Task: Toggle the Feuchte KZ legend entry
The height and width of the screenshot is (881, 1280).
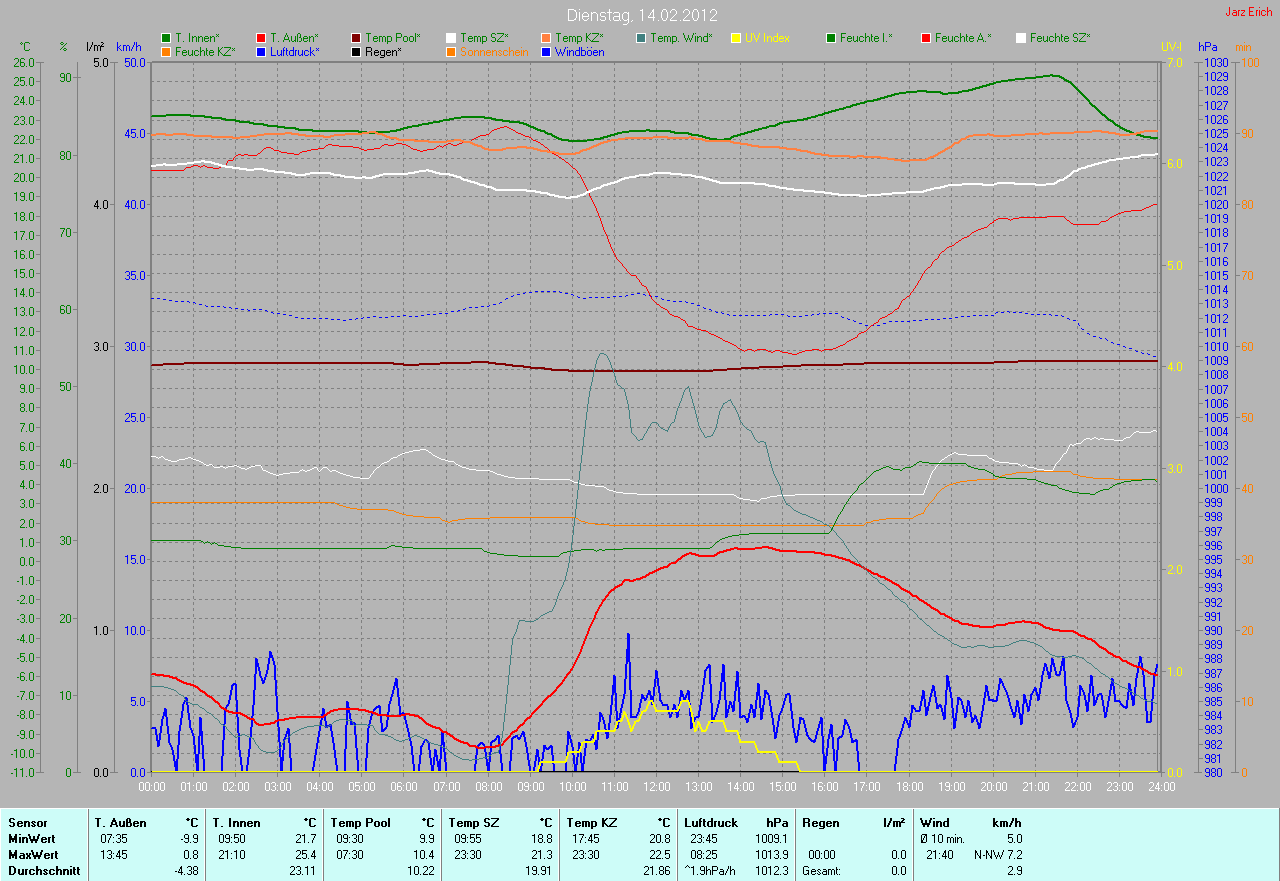Action: click(204, 52)
